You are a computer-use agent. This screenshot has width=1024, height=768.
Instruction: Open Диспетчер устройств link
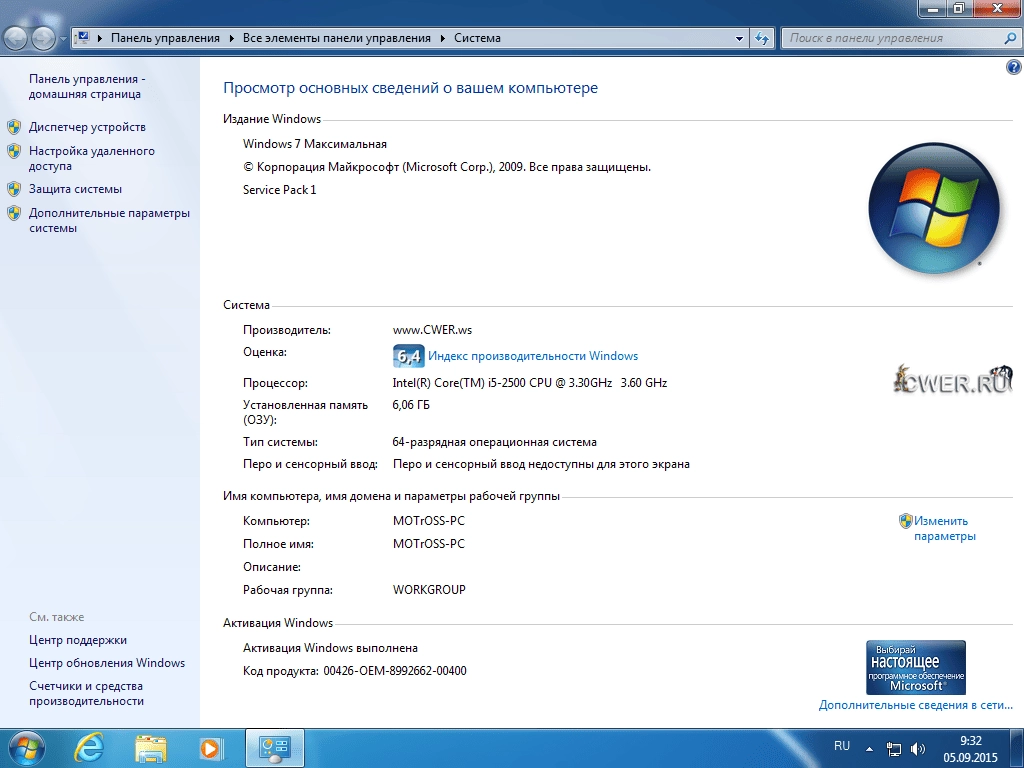tap(87, 127)
